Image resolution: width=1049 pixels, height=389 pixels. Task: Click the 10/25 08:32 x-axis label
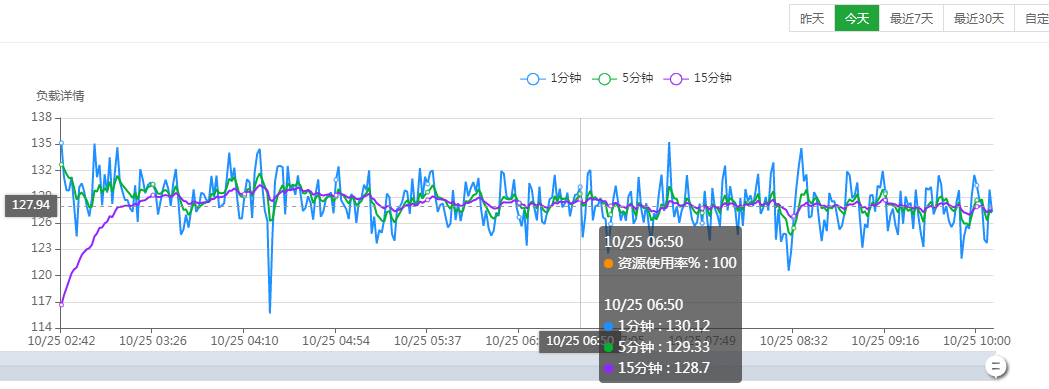[793, 341]
